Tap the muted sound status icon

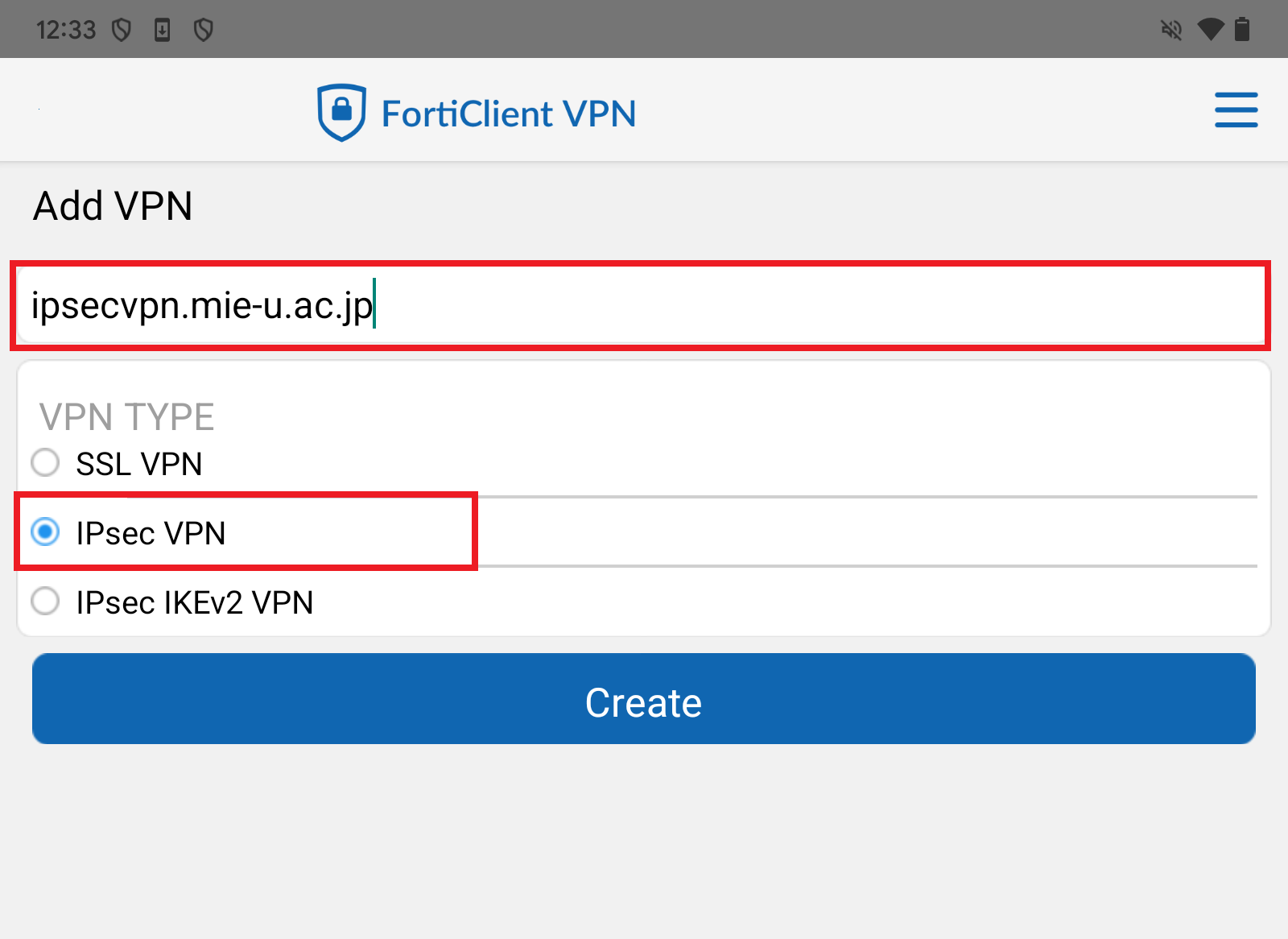click(1171, 31)
